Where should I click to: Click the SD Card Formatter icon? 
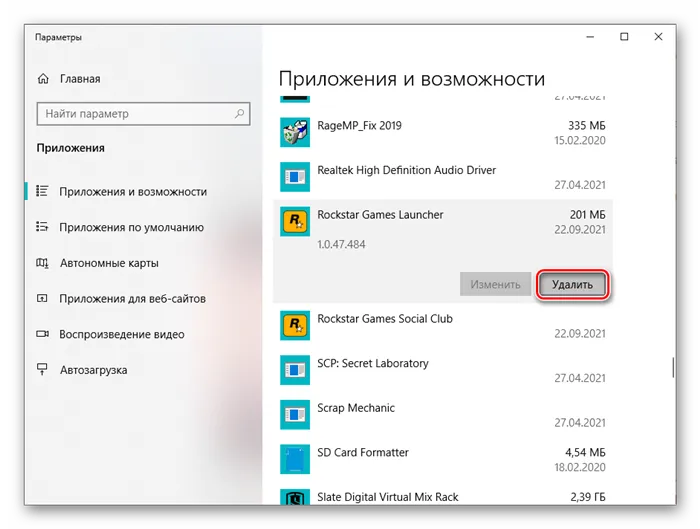point(294,461)
